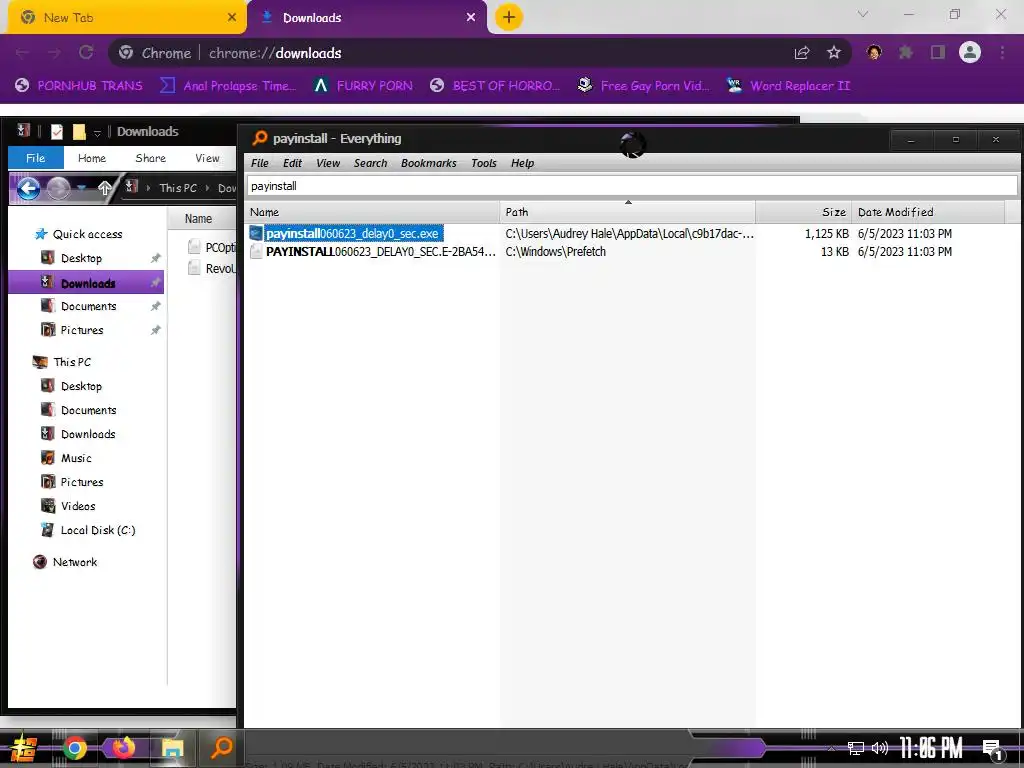Open Everything Edit menu
This screenshot has height=768, width=1024.
tap(292, 163)
